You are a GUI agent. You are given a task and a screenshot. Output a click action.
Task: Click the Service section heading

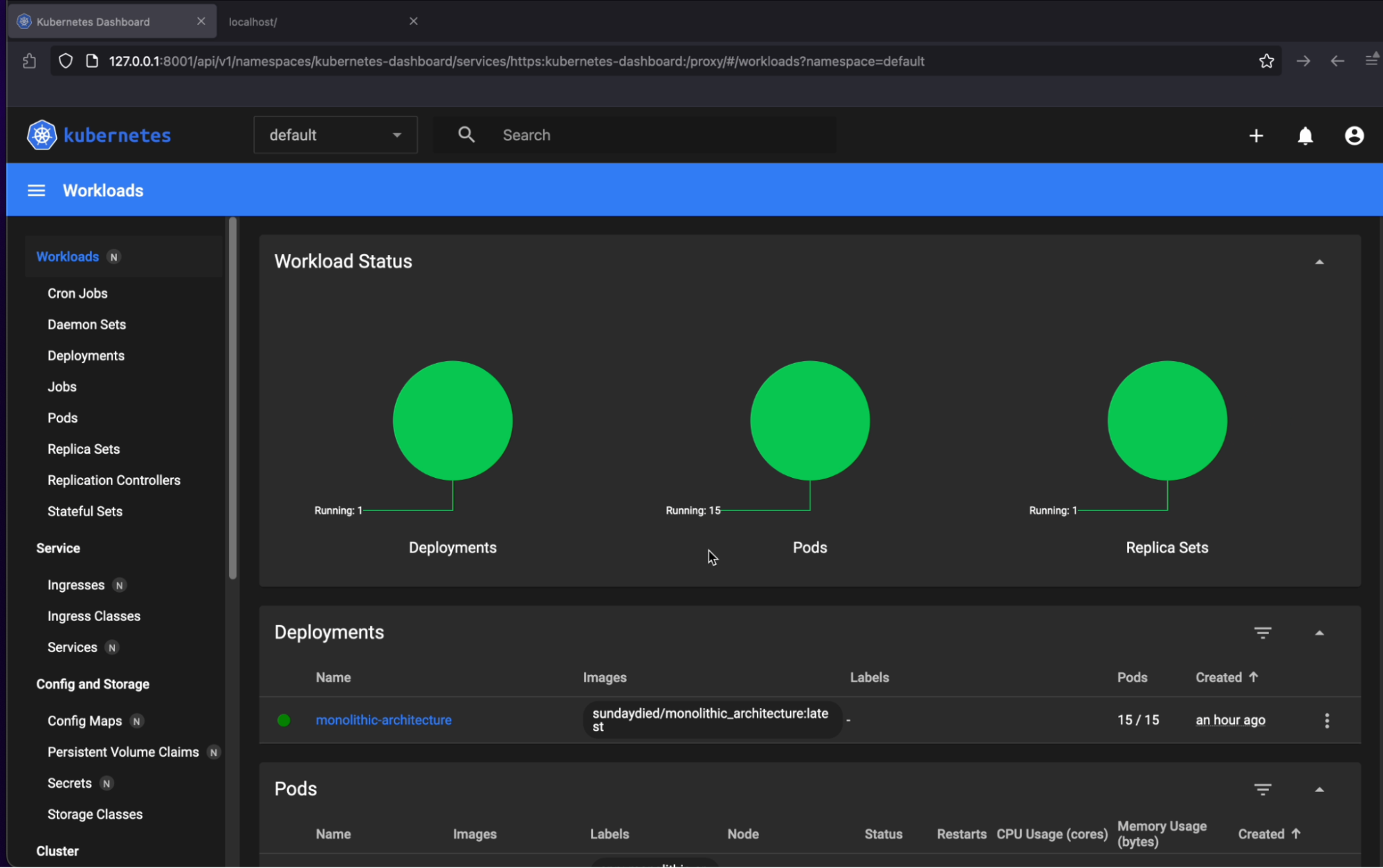58,548
